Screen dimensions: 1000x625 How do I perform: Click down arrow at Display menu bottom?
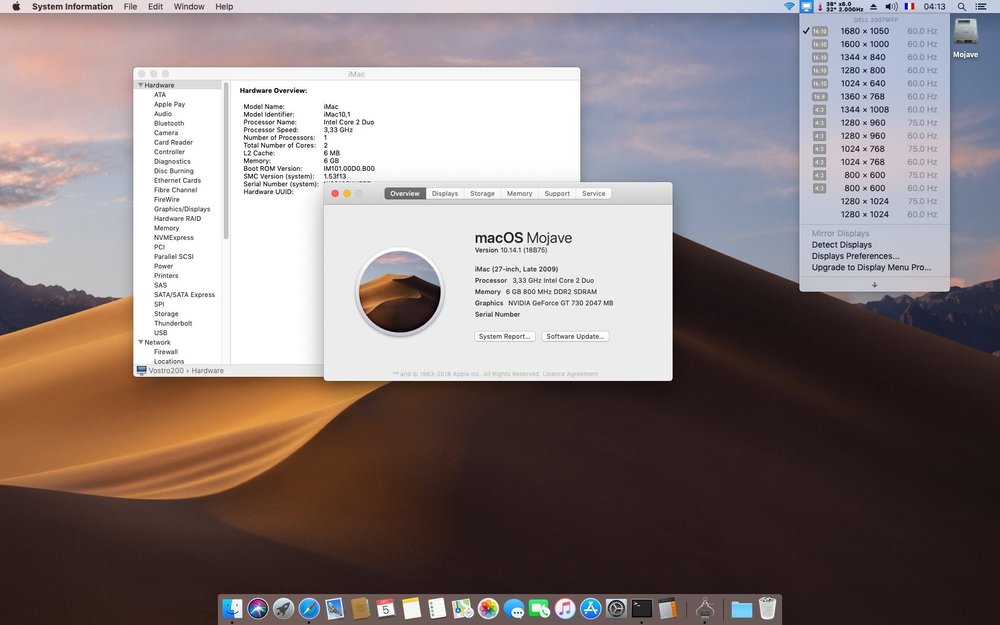coord(874,284)
